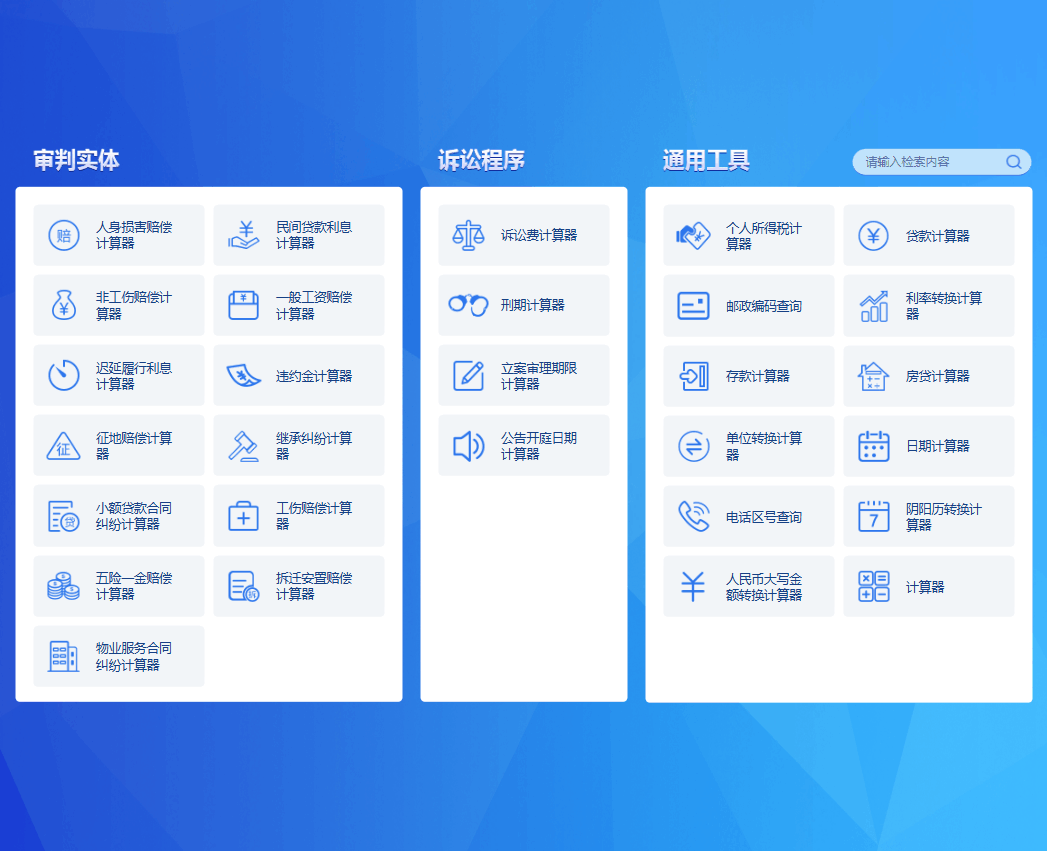Launch 个人所得税计算器
1047x851 pixels.
pos(749,236)
